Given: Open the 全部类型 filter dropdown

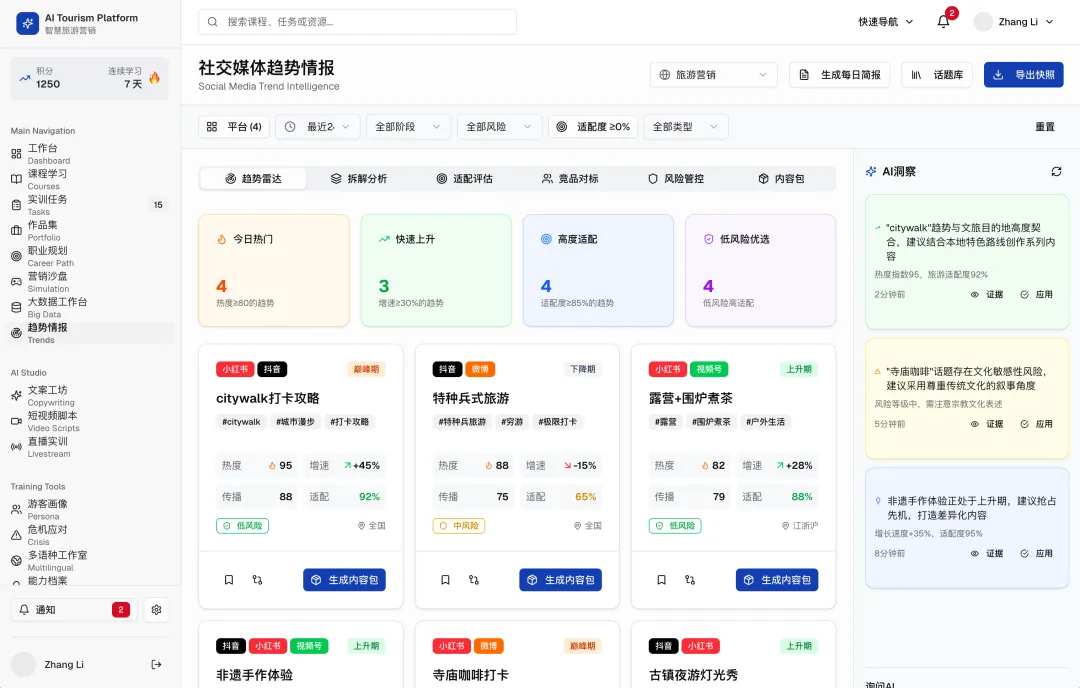Looking at the screenshot, I should pyautogui.click(x=686, y=127).
